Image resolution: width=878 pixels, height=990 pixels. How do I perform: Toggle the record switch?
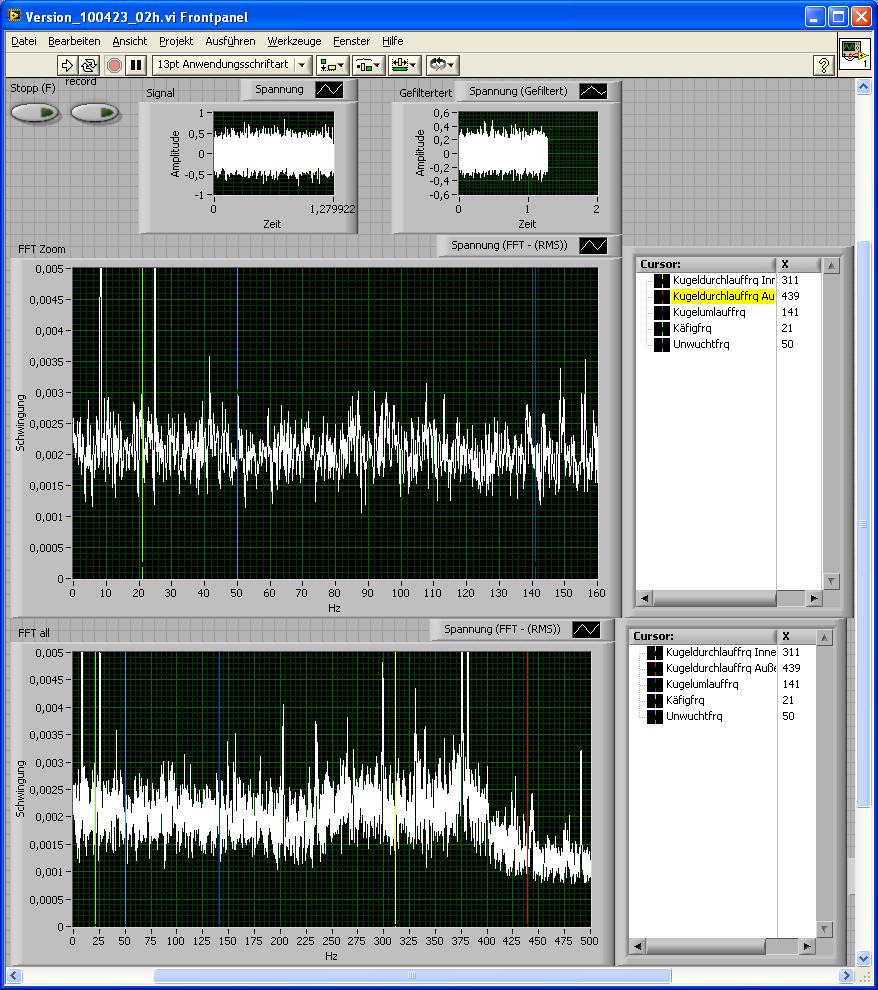coord(95,112)
